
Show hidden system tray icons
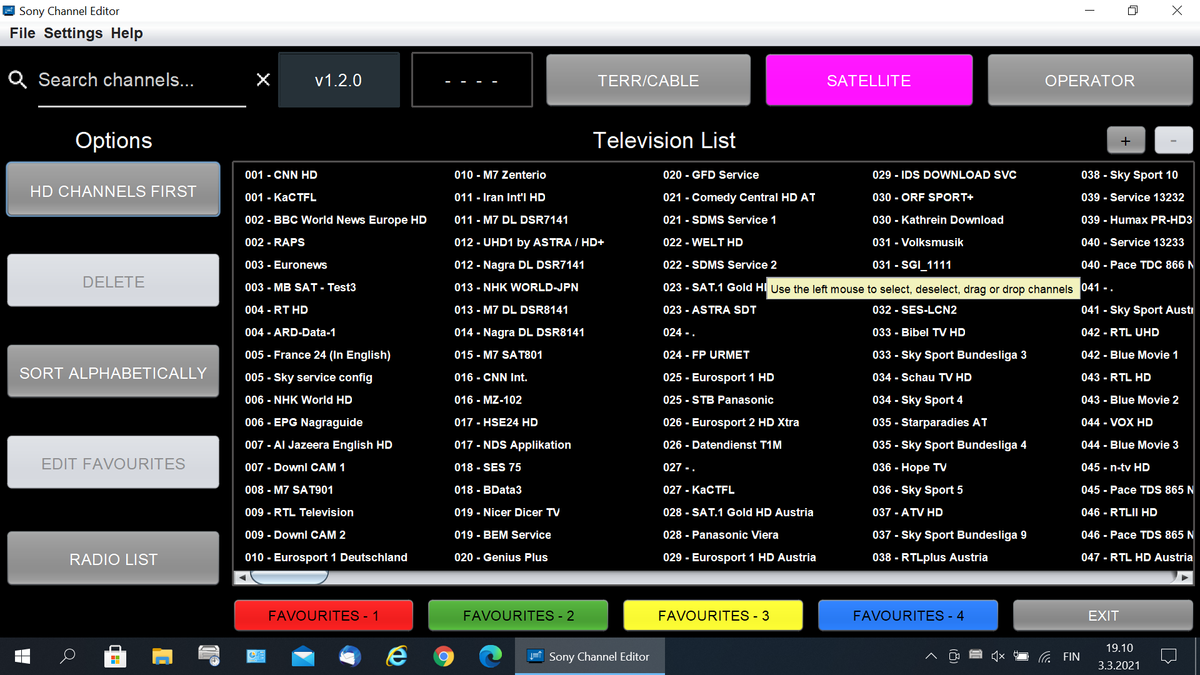click(x=930, y=657)
